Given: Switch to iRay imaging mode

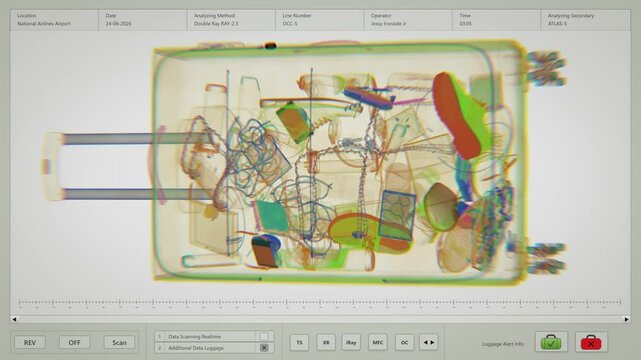Looking at the screenshot, I should (x=351, y=342).
